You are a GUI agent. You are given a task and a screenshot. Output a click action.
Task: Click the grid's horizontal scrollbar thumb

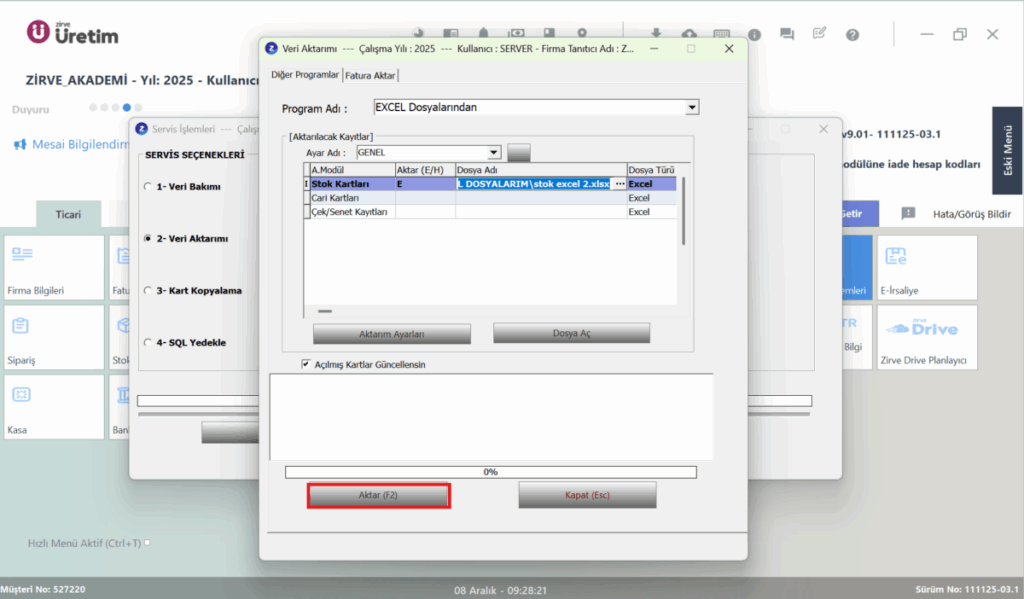(x=325, y=311)
